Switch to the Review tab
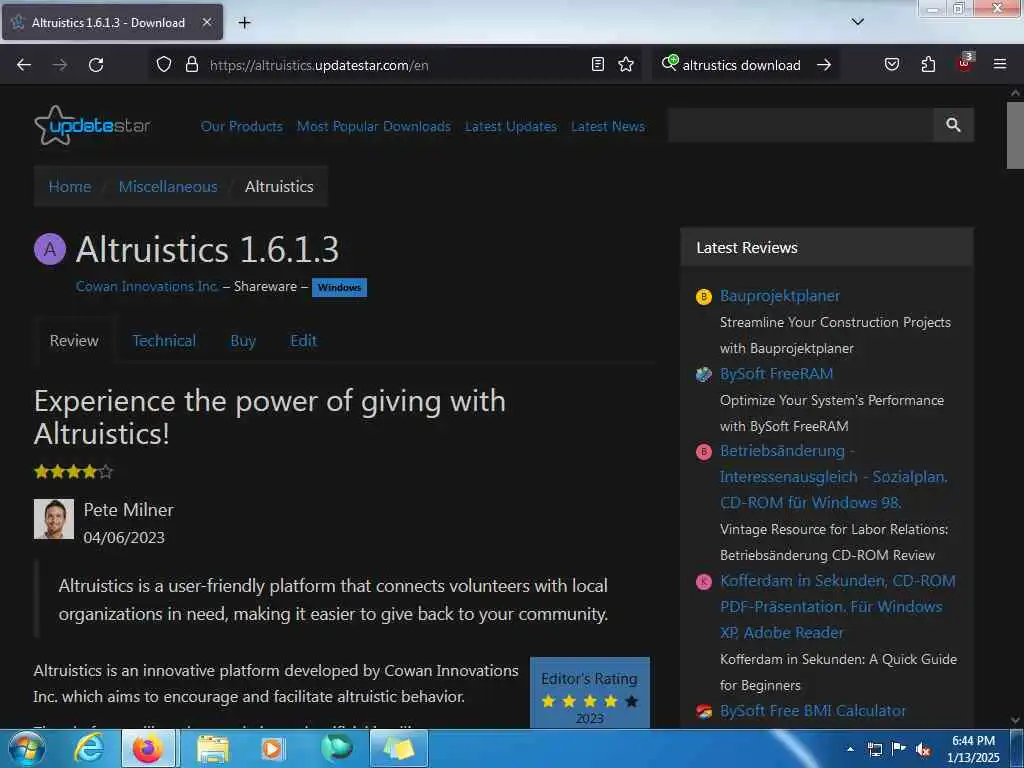 coord(74,340)
